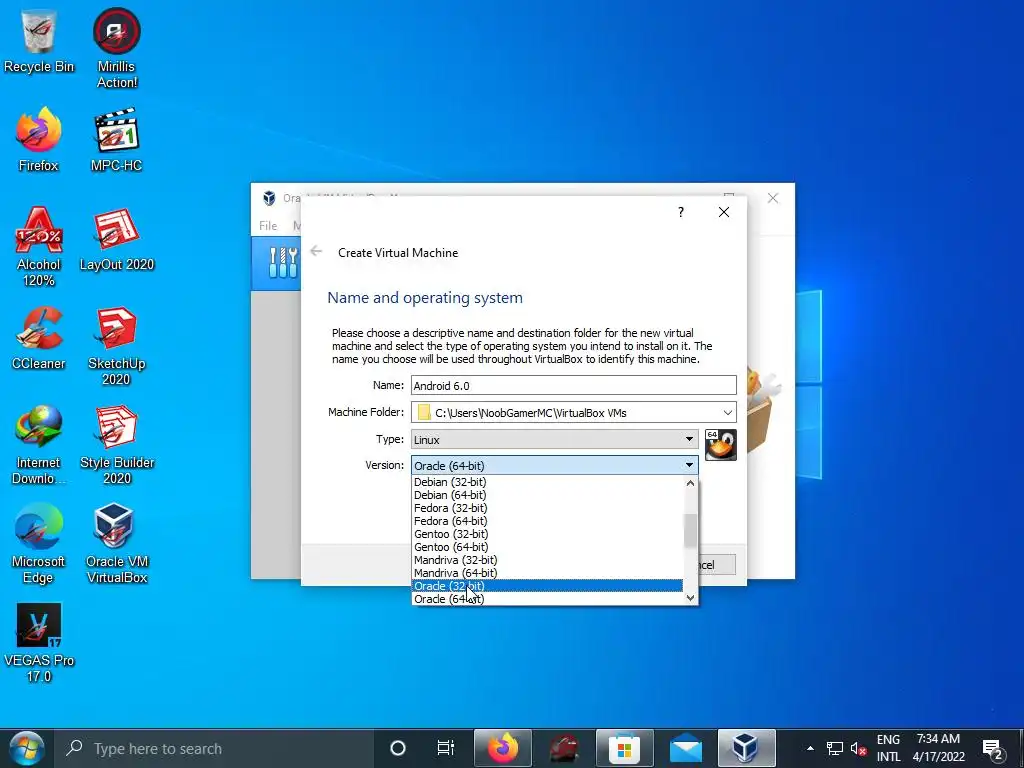
Task: Choose Debian (64-bit) from version list
Action: 547,495
